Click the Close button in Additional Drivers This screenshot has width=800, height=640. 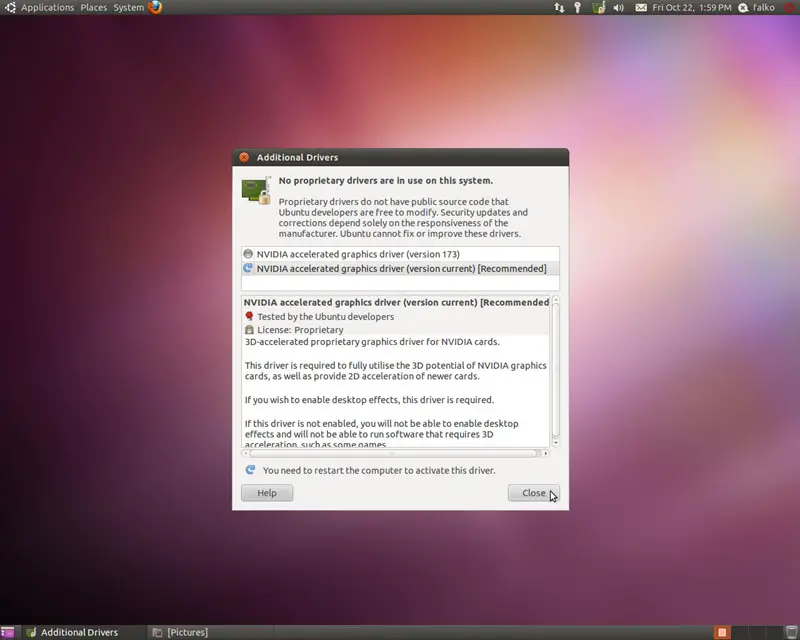(534, 493)
